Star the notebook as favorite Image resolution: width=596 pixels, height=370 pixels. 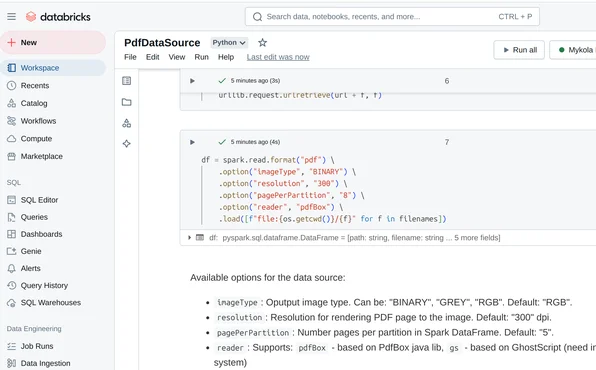tap(262, 43)
